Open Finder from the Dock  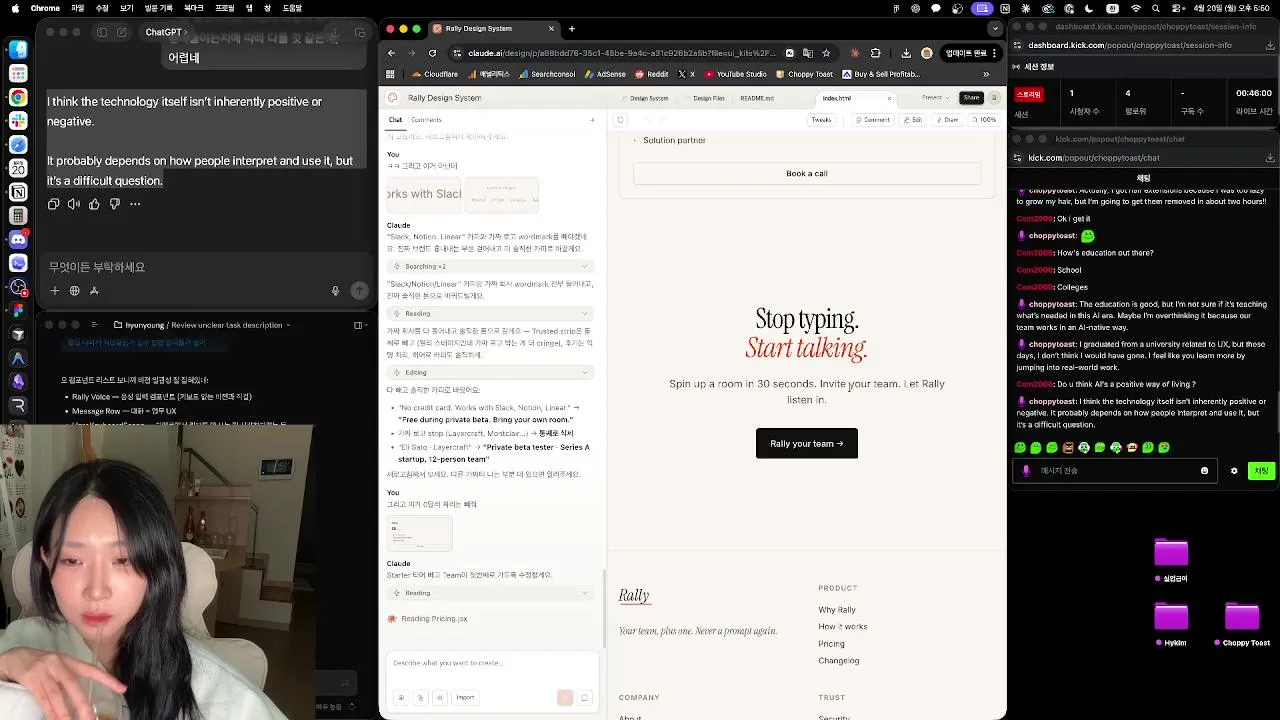click(x=18, y=49)
